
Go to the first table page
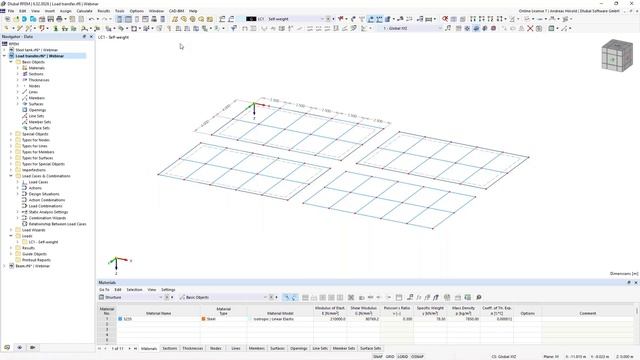pos(100,349)
